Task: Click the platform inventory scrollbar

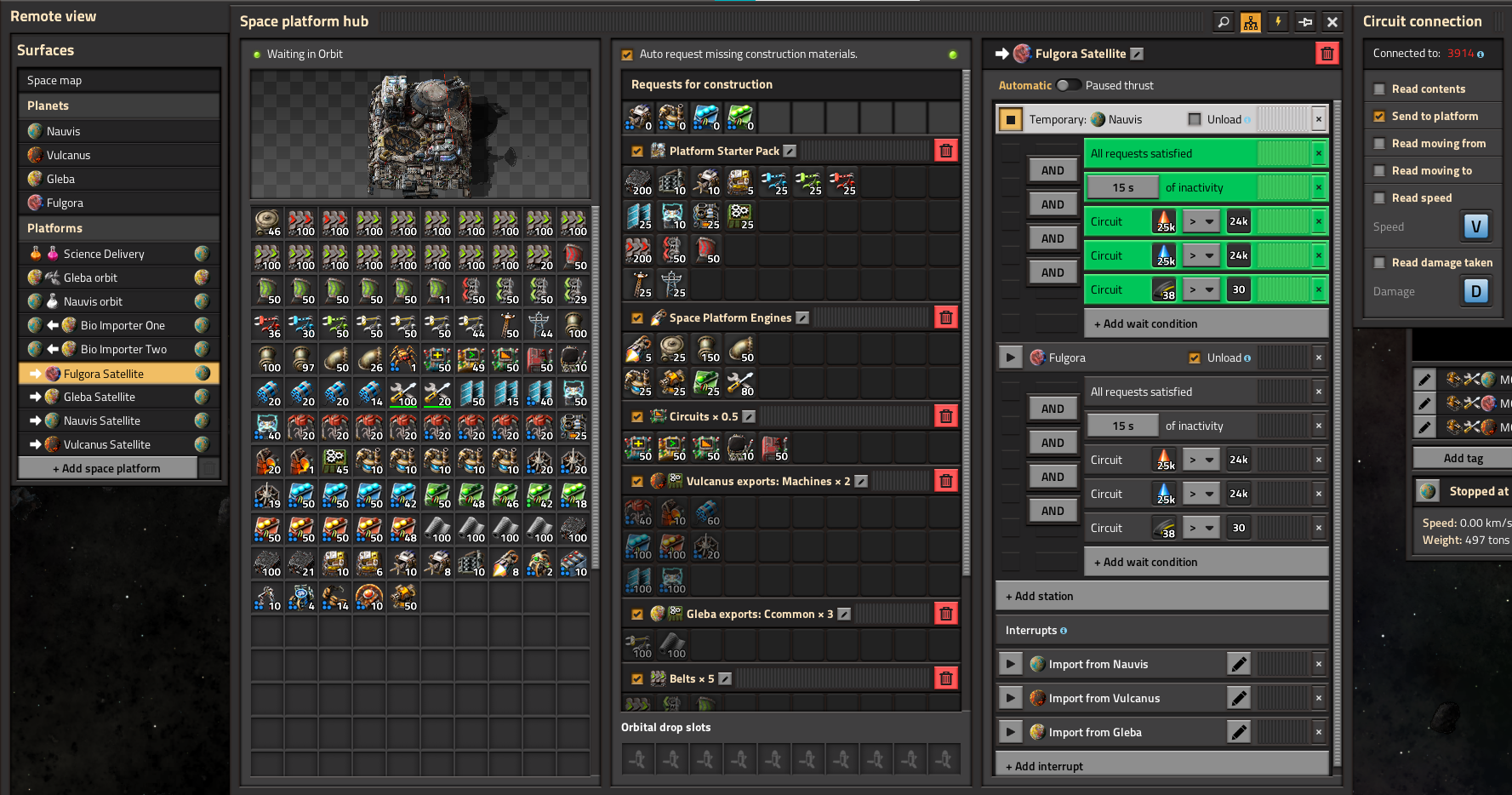Action: click(596, 387)
